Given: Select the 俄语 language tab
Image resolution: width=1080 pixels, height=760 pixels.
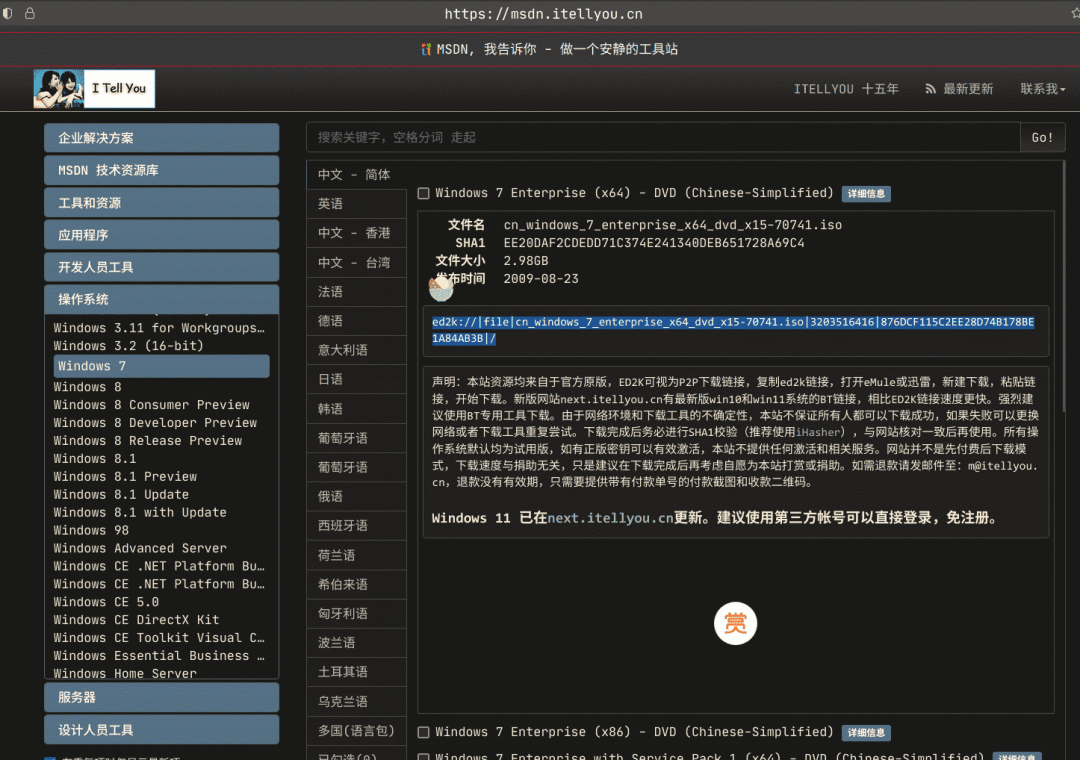Looking at the screenshot, I should pos(356,496).
